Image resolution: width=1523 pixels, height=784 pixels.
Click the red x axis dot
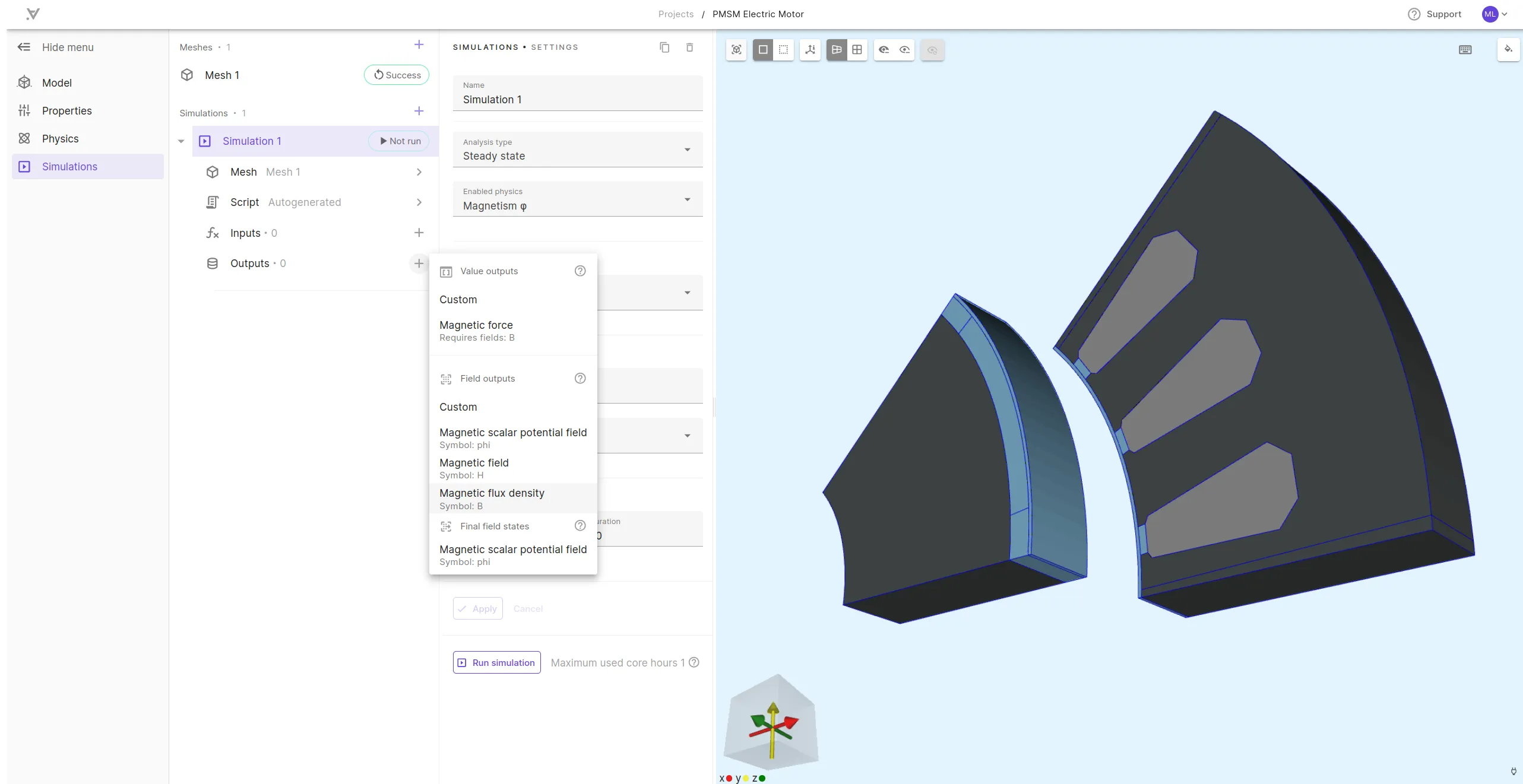(x=729, y=778)
